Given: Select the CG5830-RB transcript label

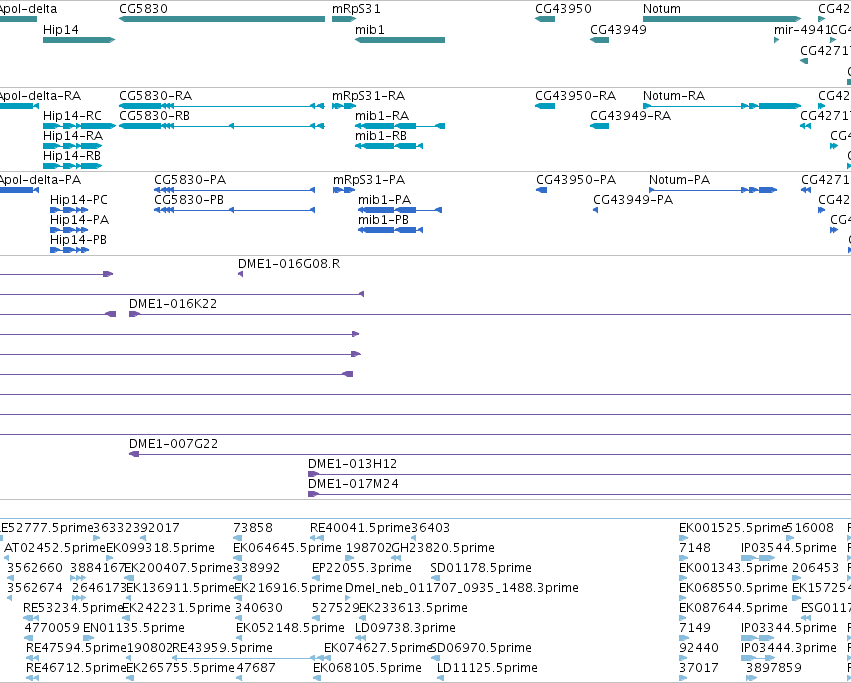Looking at the screenshot, I should click(154, 116).
